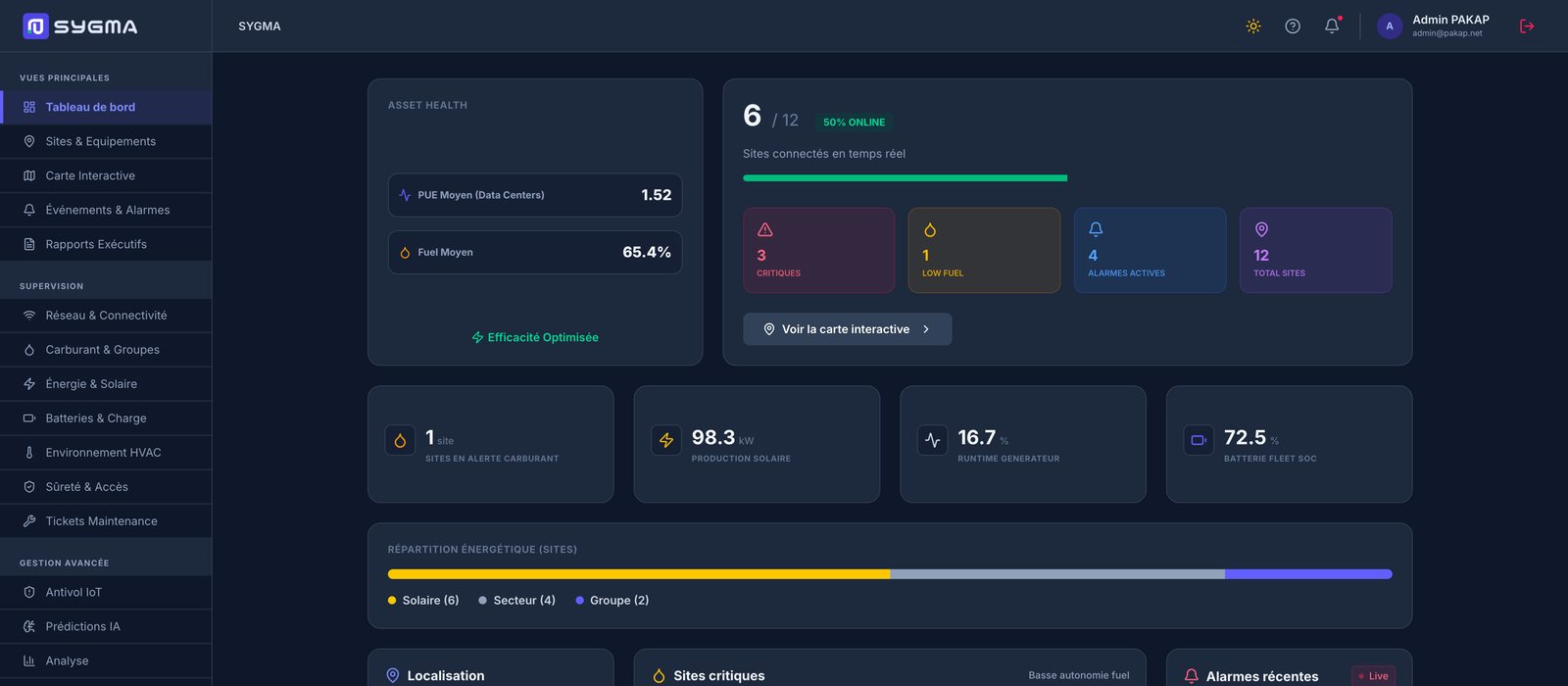Click the Runtime Générateur pulse icon

(x=932, y=441)
